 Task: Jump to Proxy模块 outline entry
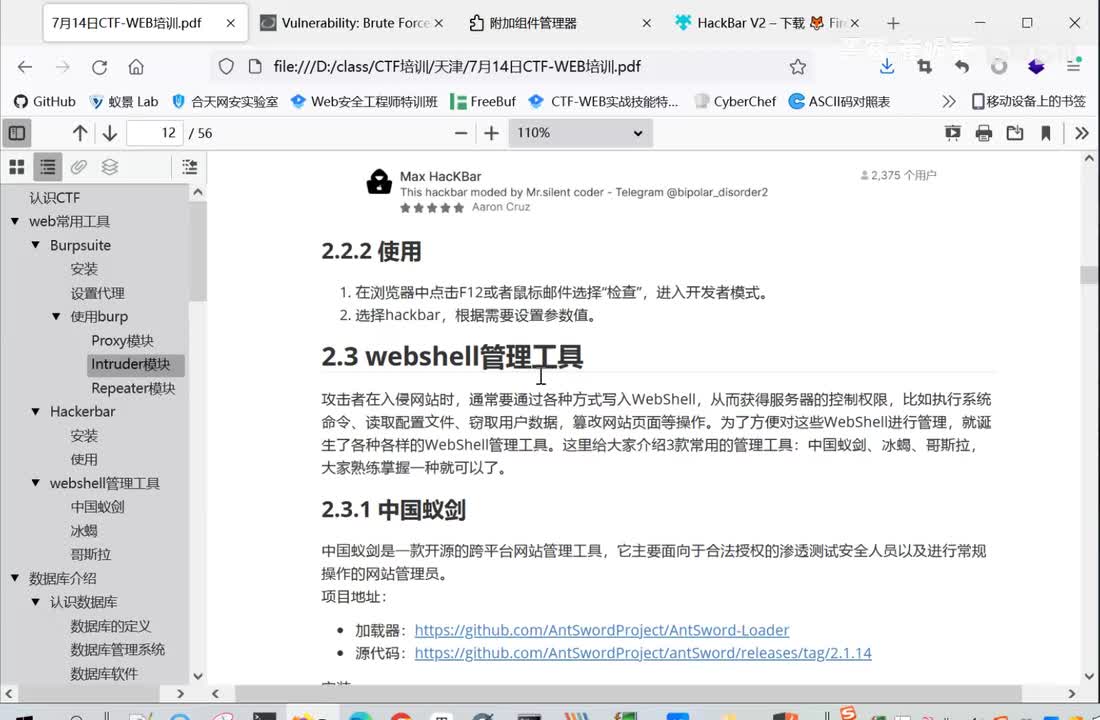(122, 340)
